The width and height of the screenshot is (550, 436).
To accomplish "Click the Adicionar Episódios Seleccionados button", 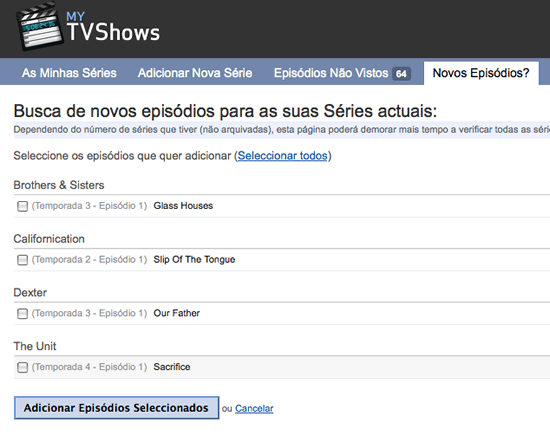I will pyautogui.click(x=116, y=408).
